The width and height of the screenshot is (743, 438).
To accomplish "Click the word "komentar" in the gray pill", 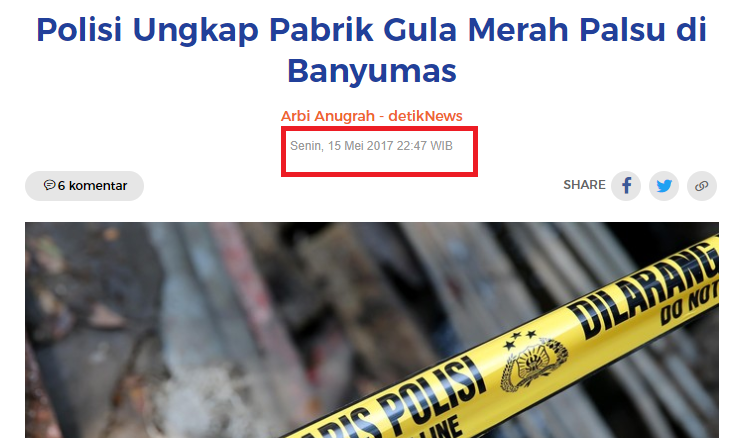I will tap(98, 186).
